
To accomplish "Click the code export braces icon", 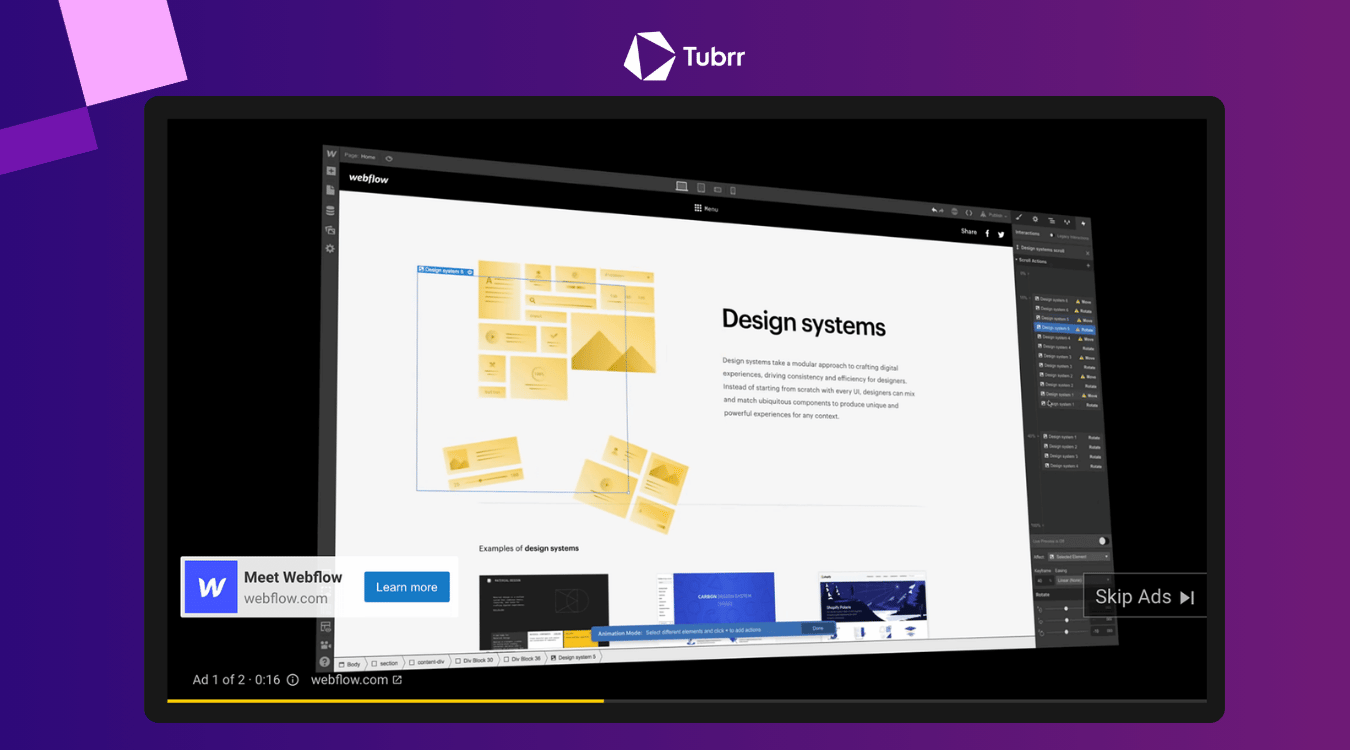I will [x=968, y=213].
